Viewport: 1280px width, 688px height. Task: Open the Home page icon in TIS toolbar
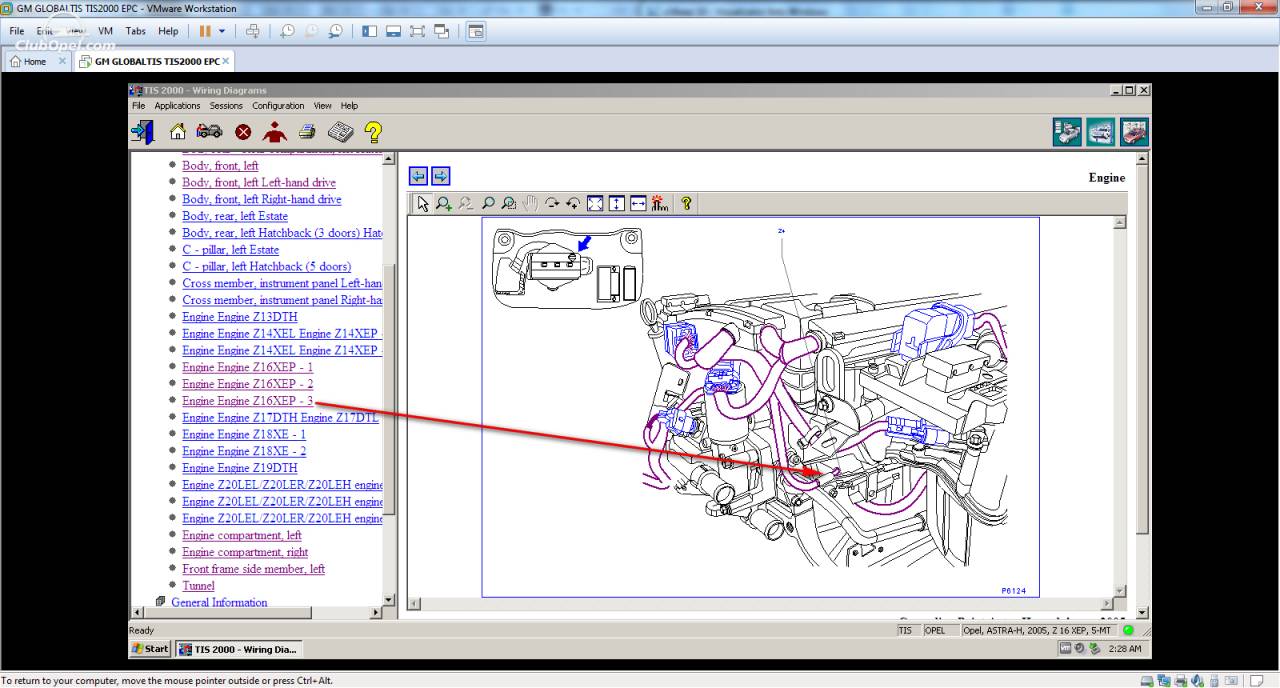[x=178, y=131]
